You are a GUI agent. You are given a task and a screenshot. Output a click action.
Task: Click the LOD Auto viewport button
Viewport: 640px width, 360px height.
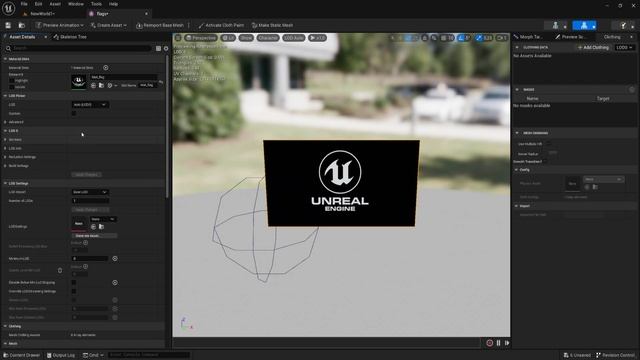293,38
